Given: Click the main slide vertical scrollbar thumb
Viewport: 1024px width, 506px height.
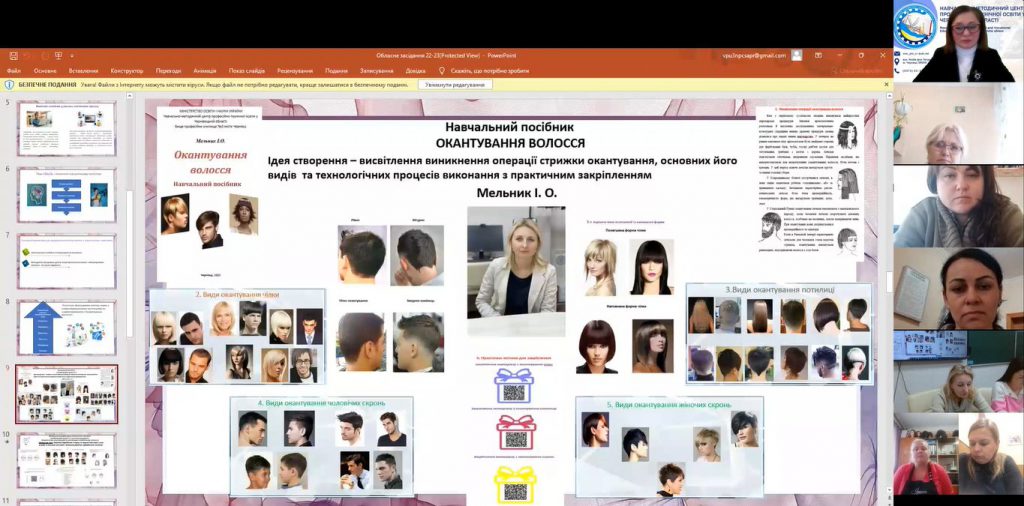Looking at the screenshot, I should 889,281.
